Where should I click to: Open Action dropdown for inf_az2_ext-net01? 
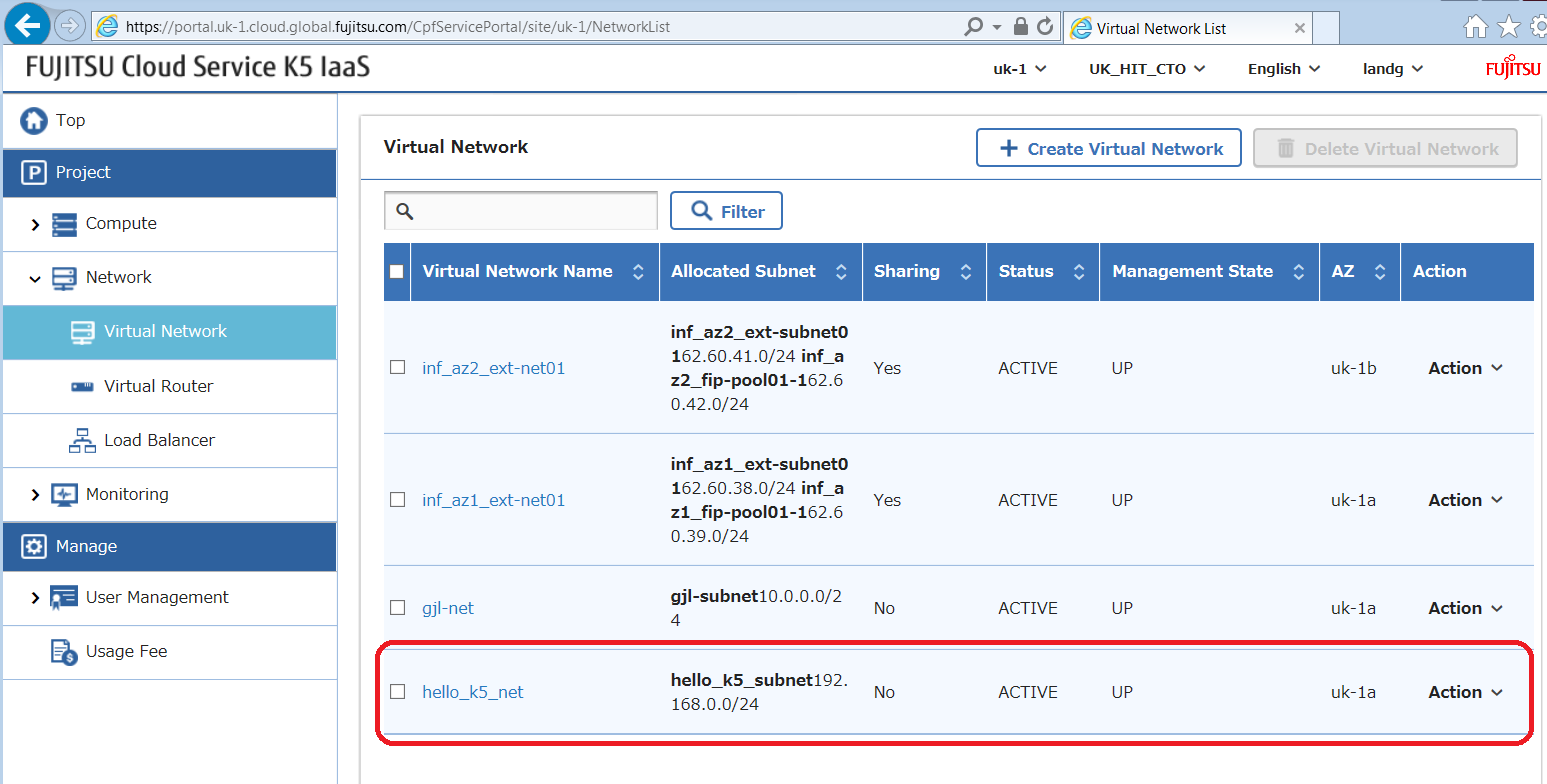pyautogui.click(x=1466, y=368)
